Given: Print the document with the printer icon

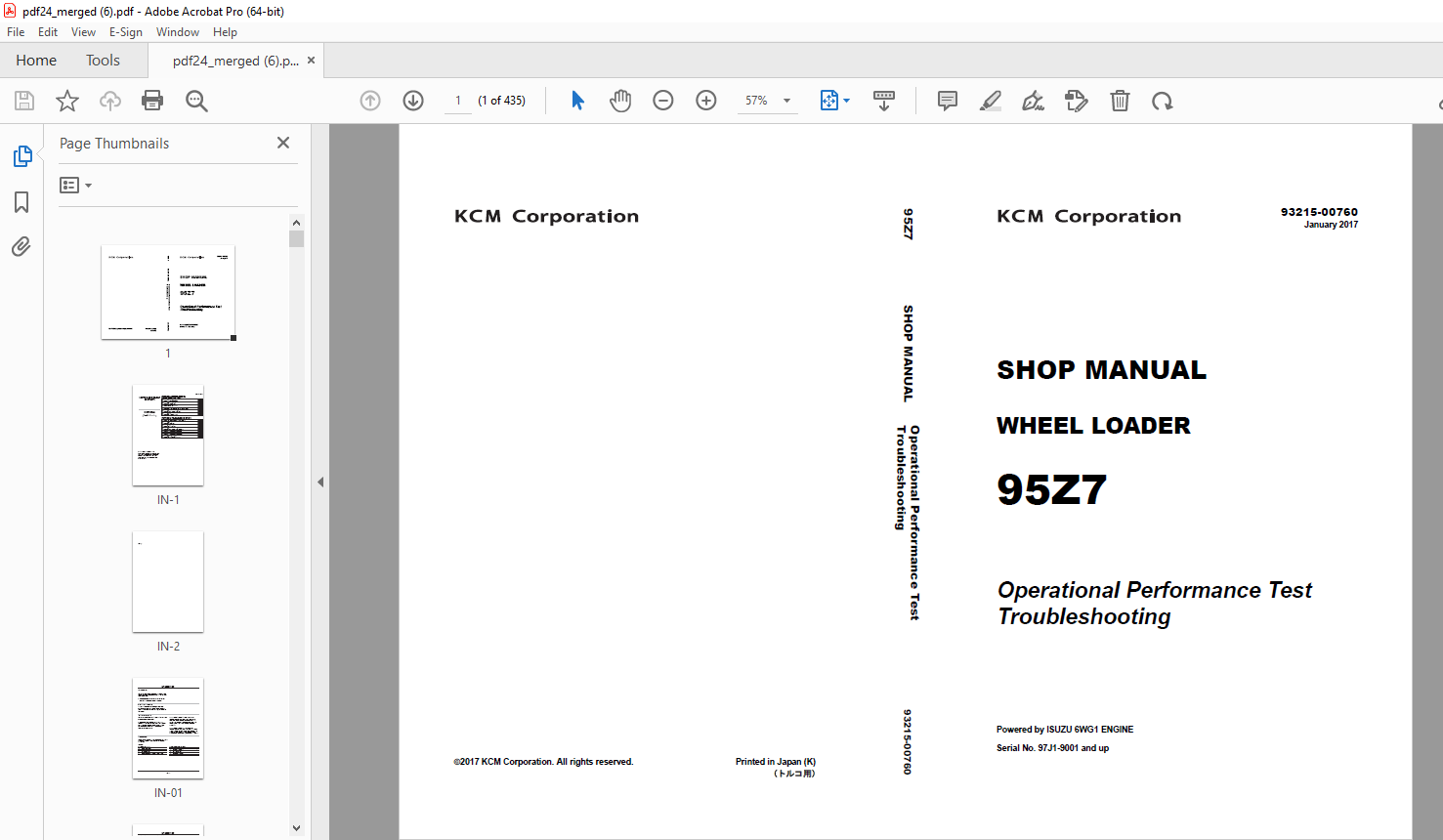Looking at the screenshot, I should (x=152, y=101).
